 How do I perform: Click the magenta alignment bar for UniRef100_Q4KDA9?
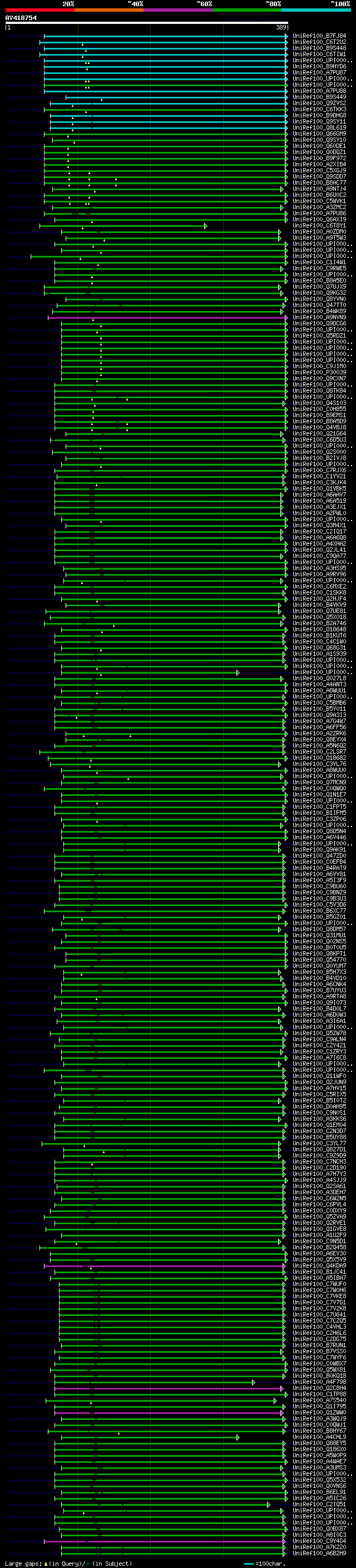(164, 1266)
